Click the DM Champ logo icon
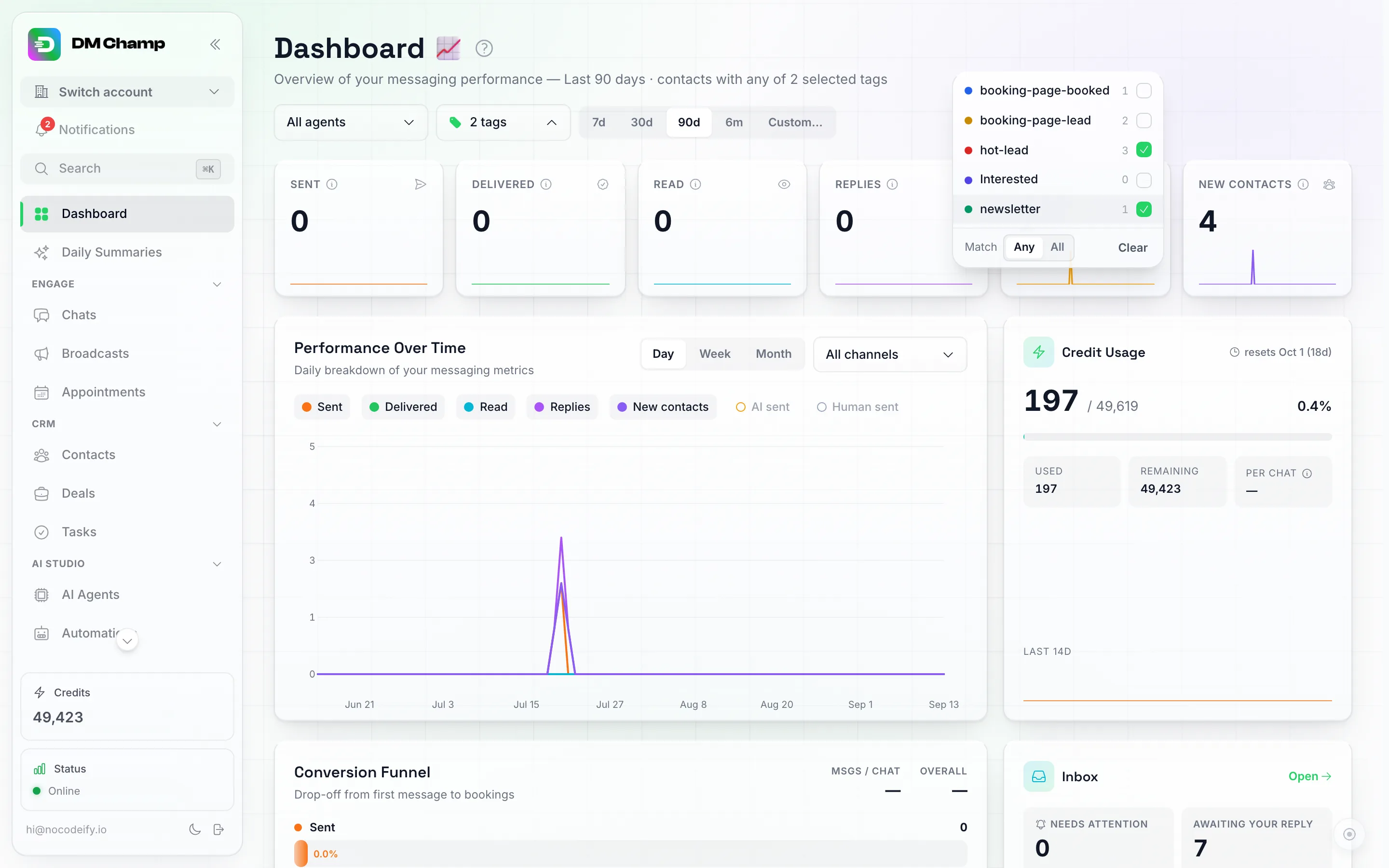 [44, 44]
